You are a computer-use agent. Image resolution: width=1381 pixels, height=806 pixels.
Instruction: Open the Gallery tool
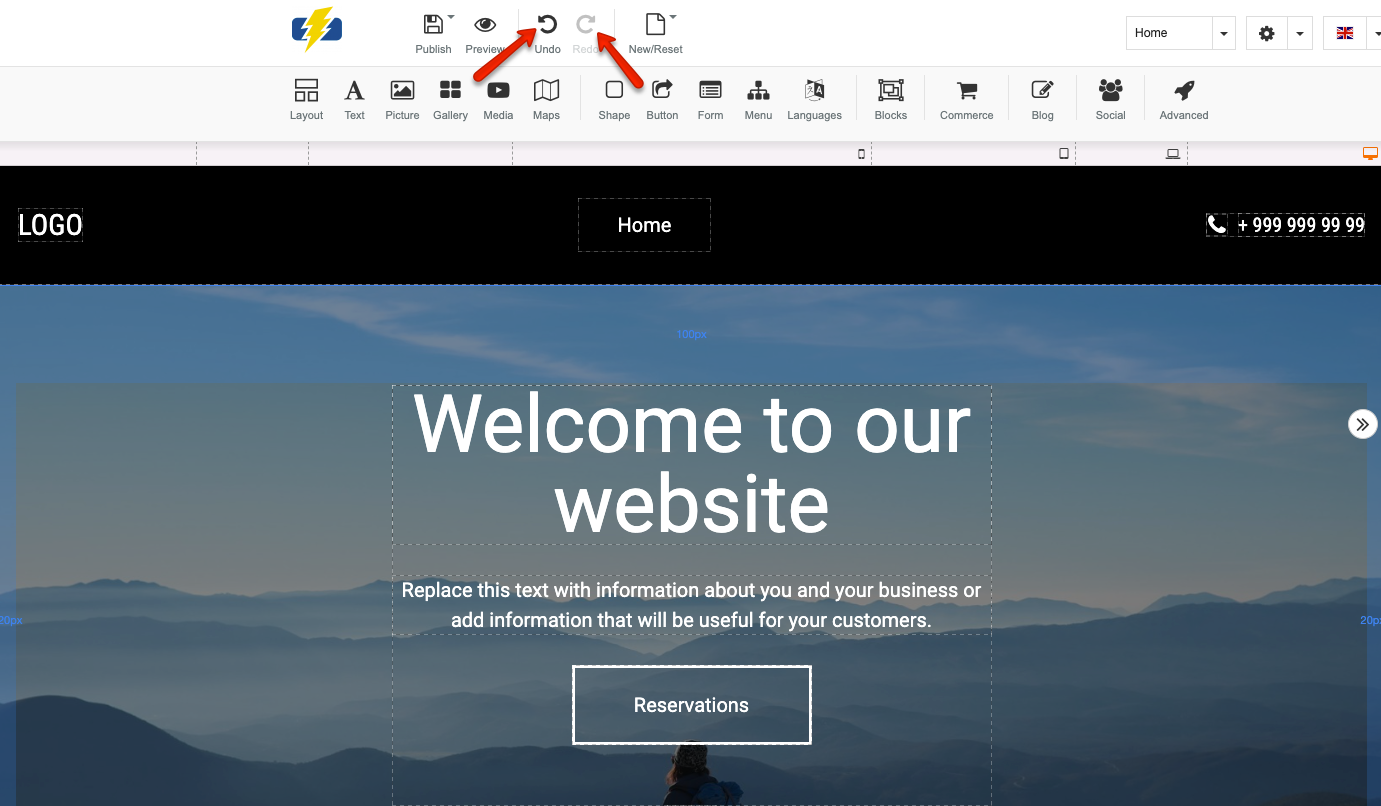coord(450,97)
